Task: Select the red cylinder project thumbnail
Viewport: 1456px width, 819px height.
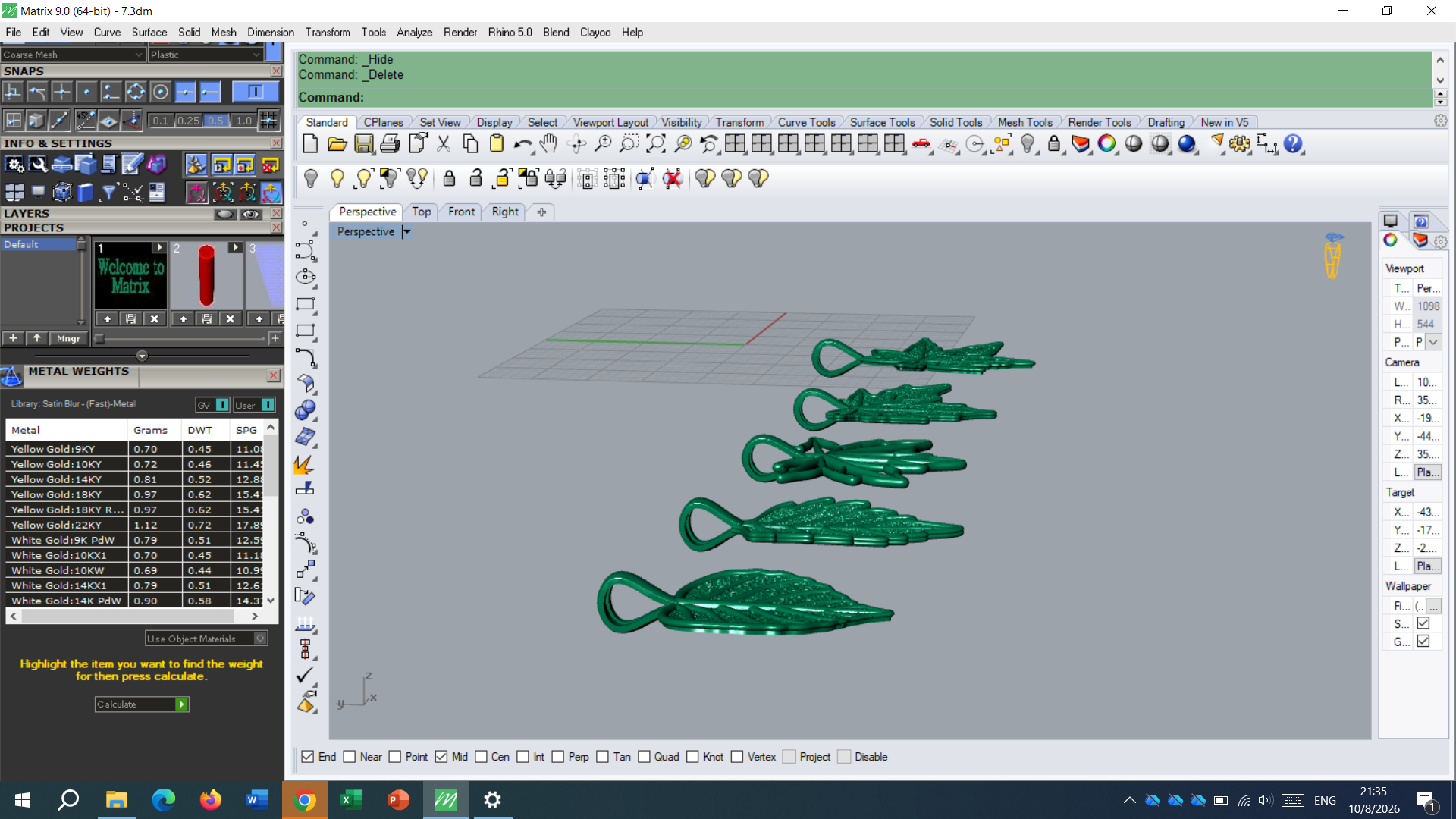Action: click(206, 276)
